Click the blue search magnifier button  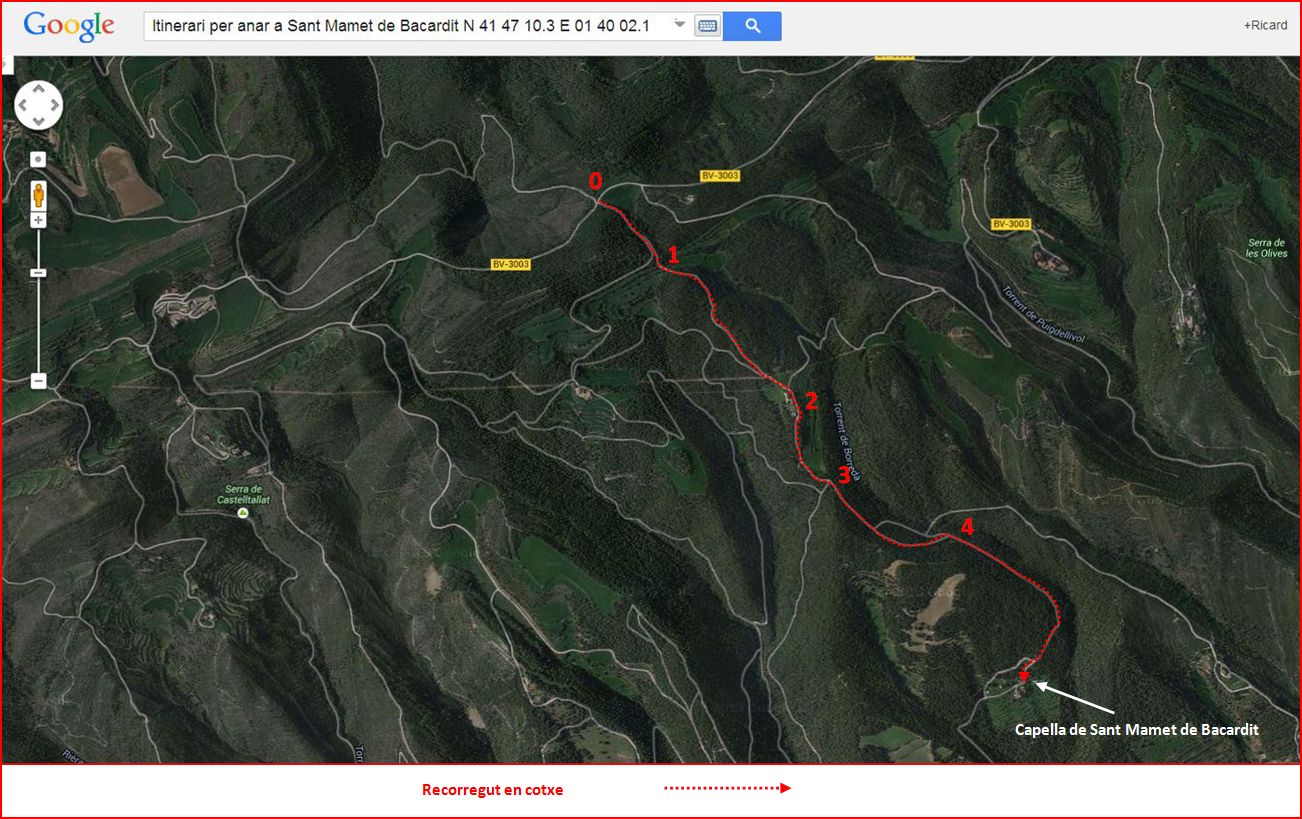(752, 26)
